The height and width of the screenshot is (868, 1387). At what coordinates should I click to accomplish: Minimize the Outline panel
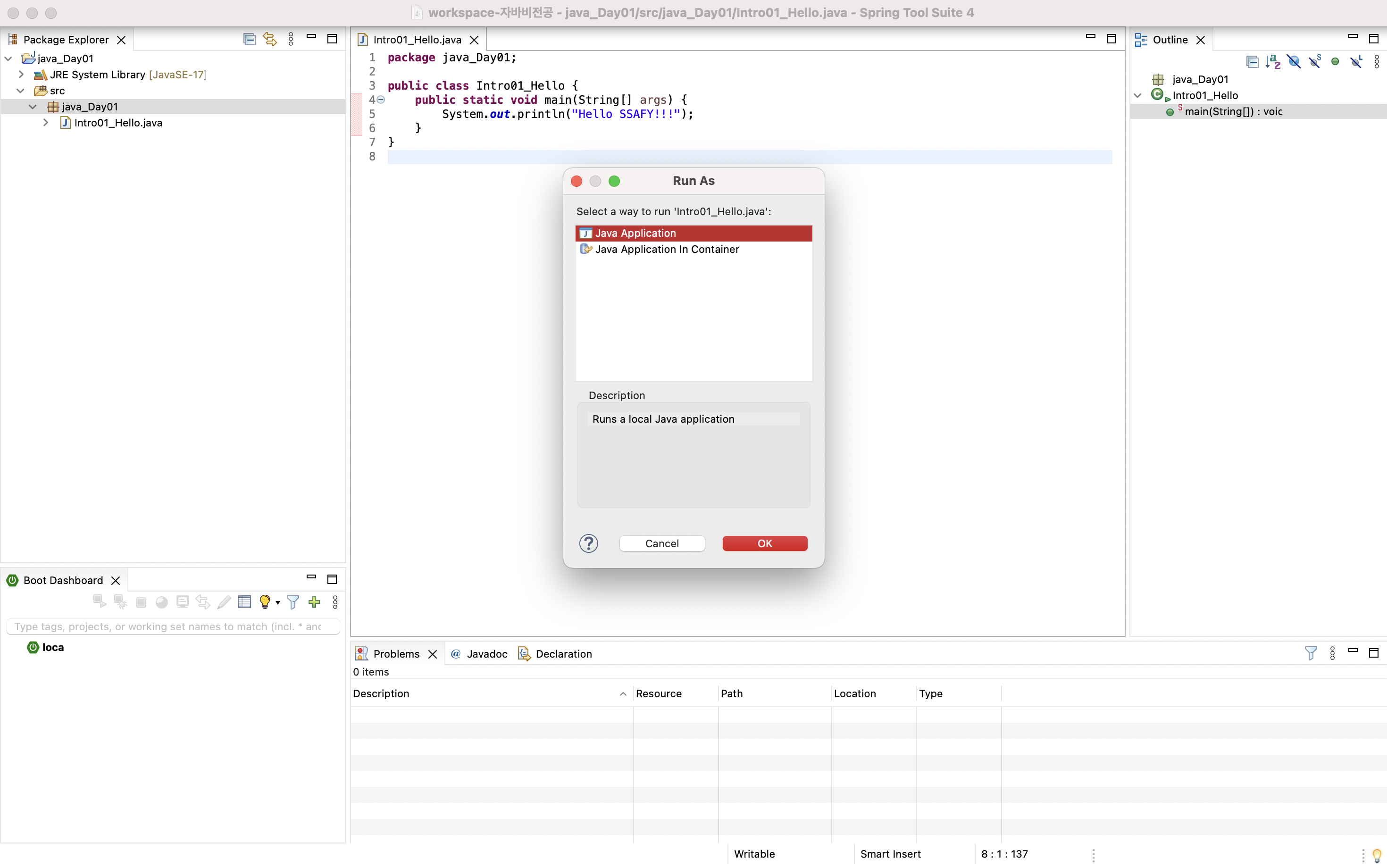click(x=1353, y=36)
